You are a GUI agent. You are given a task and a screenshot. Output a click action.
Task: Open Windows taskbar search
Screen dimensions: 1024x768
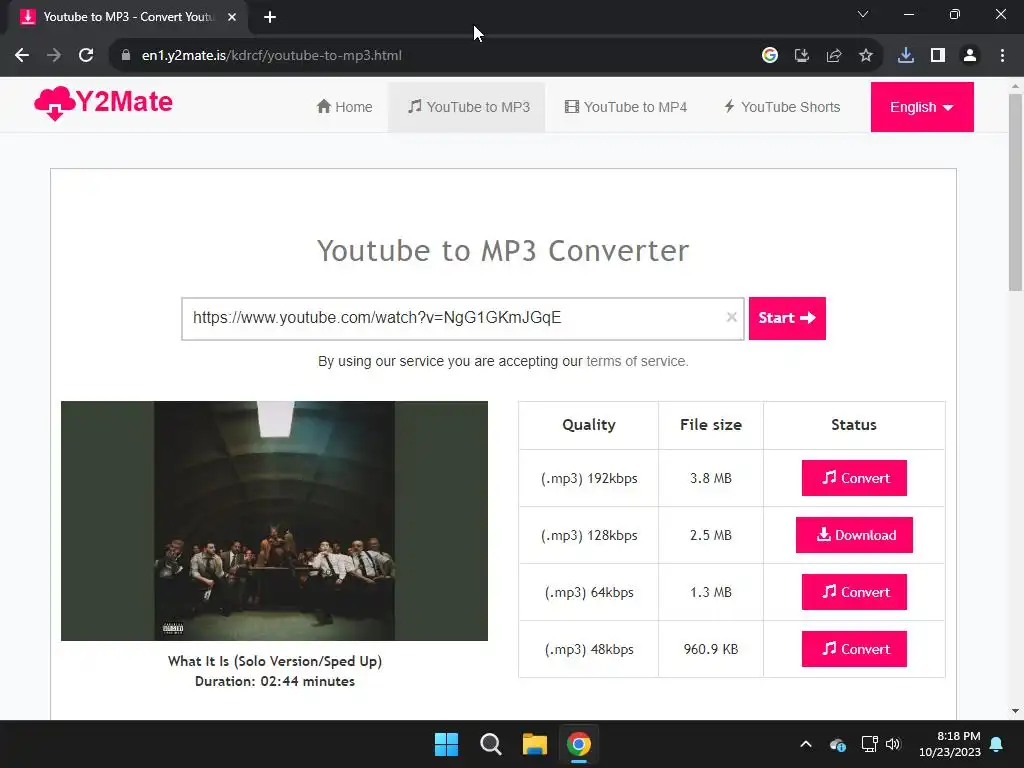(490, 744)
